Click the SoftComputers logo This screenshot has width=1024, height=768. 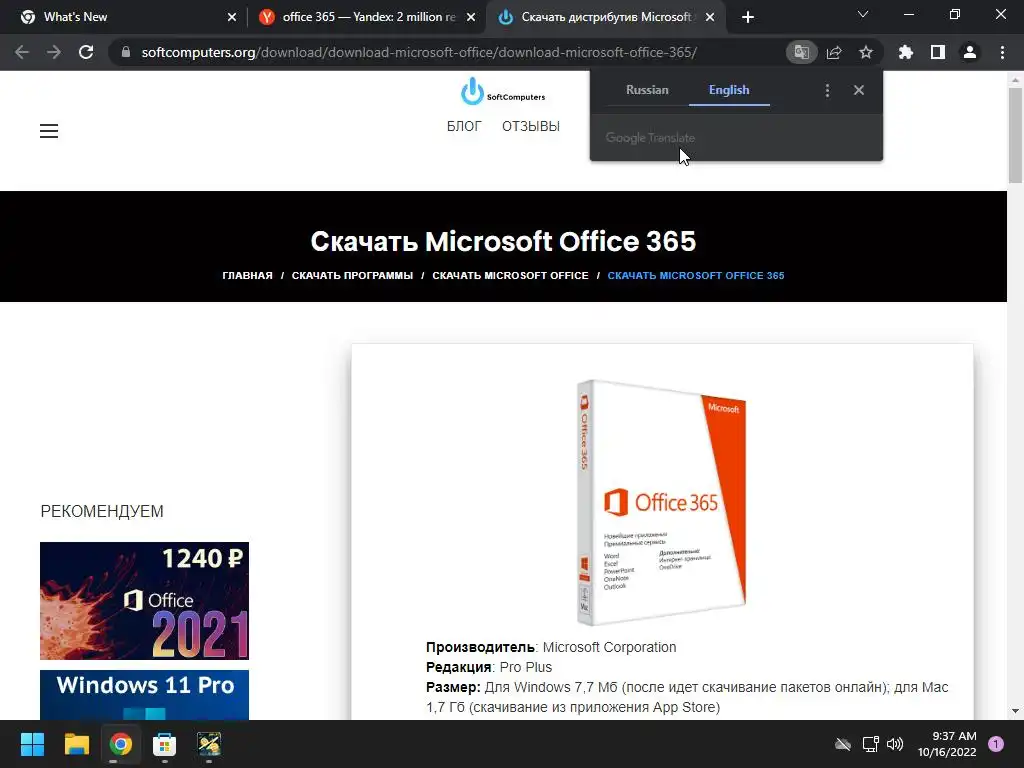pos(503,91)
